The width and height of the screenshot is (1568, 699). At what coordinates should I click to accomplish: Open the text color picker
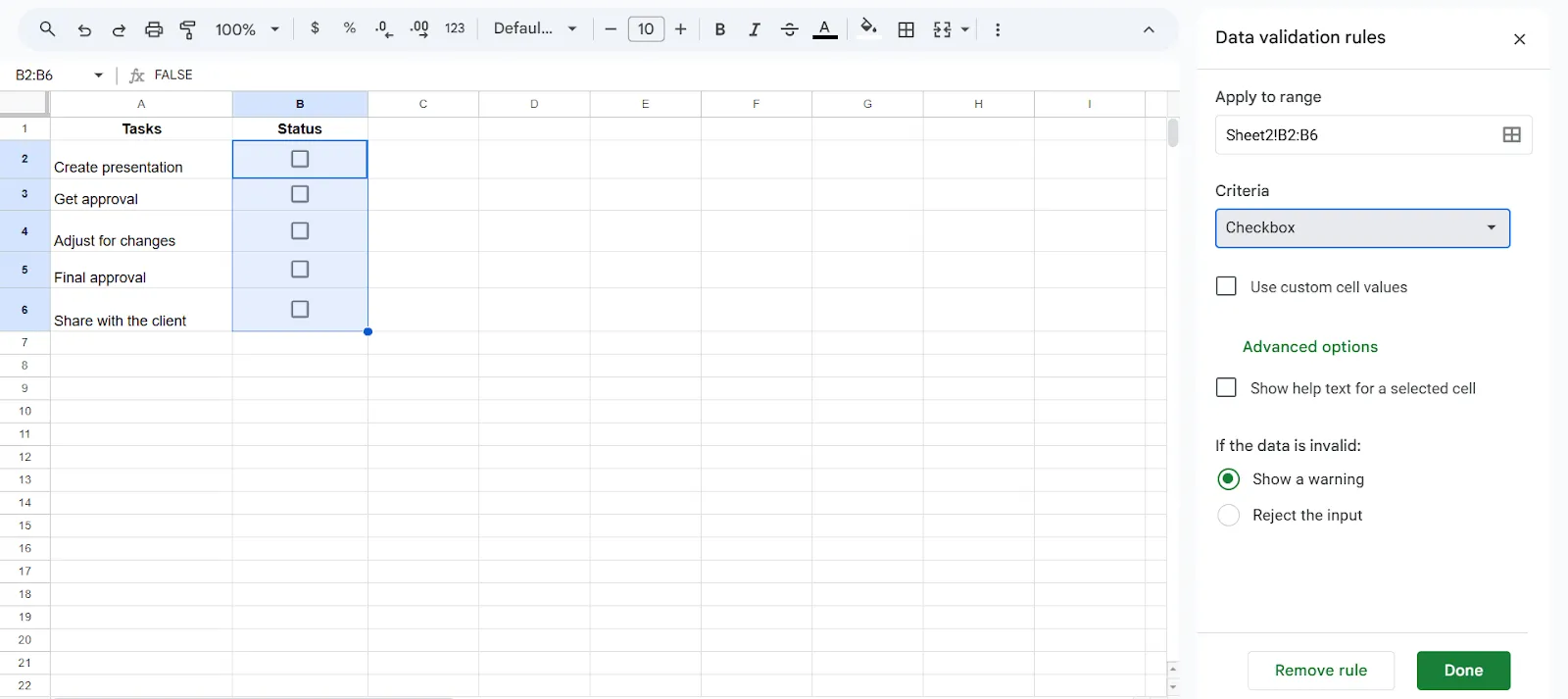pos(825,29)
